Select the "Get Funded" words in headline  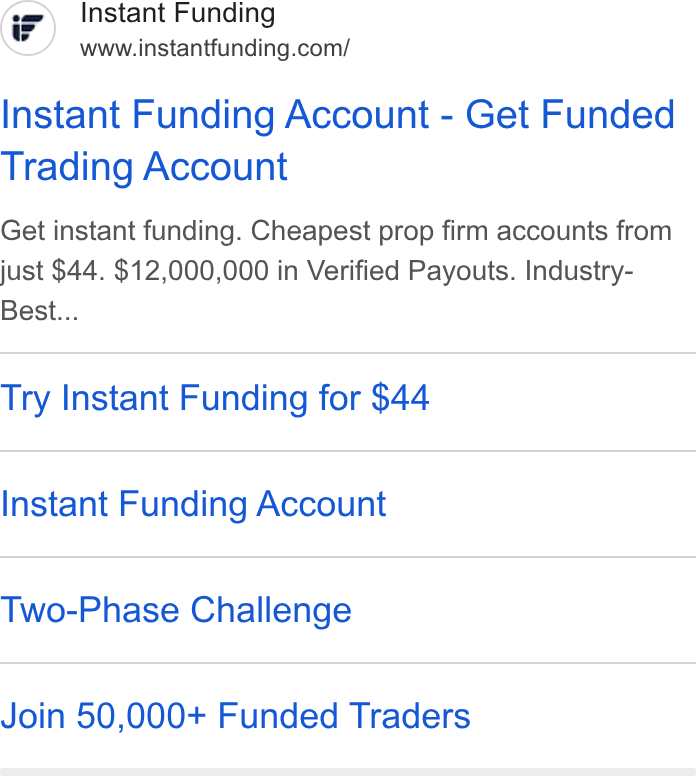(570, 115)
